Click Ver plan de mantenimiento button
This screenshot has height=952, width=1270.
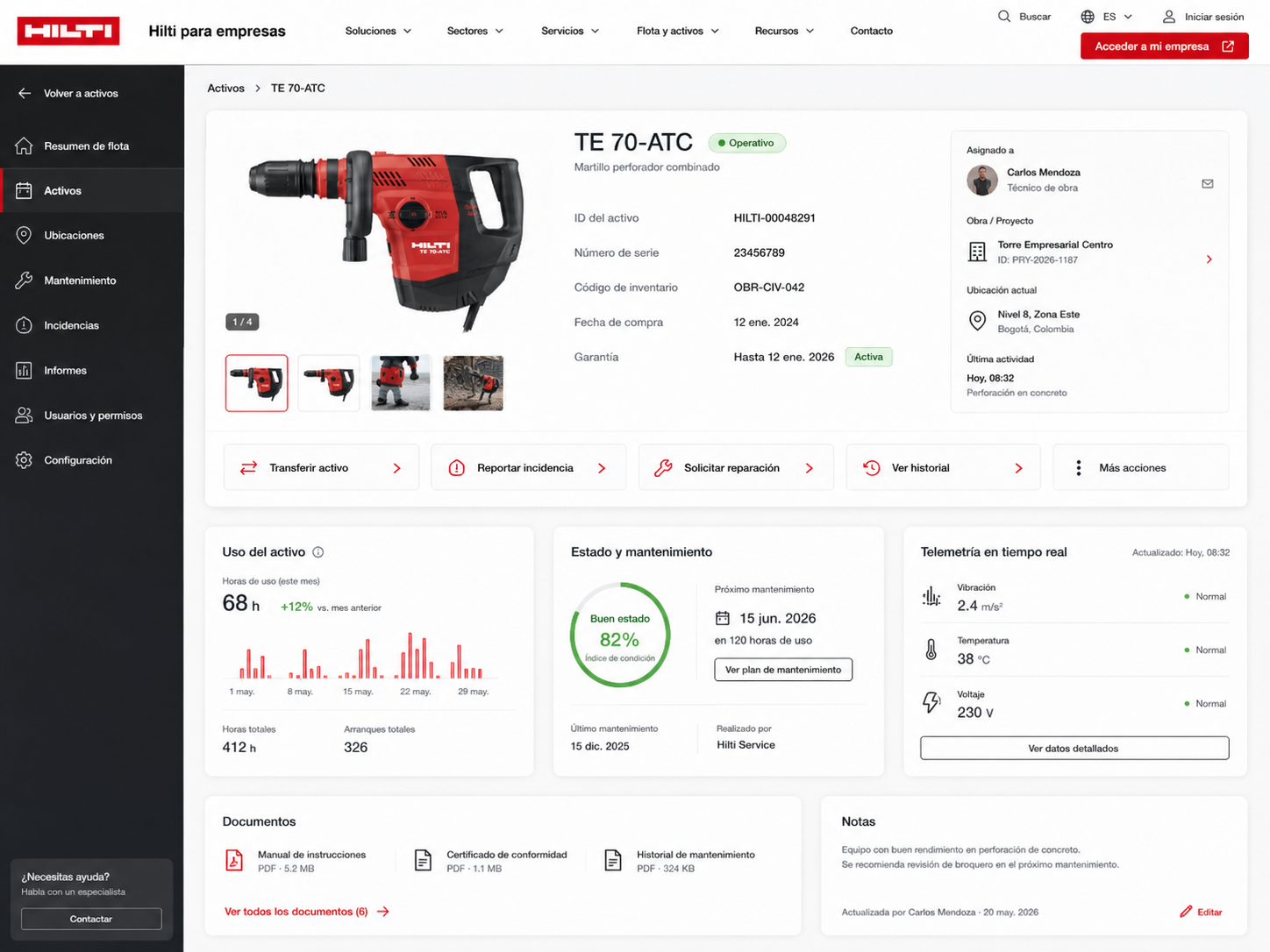[x=783, y=670]
